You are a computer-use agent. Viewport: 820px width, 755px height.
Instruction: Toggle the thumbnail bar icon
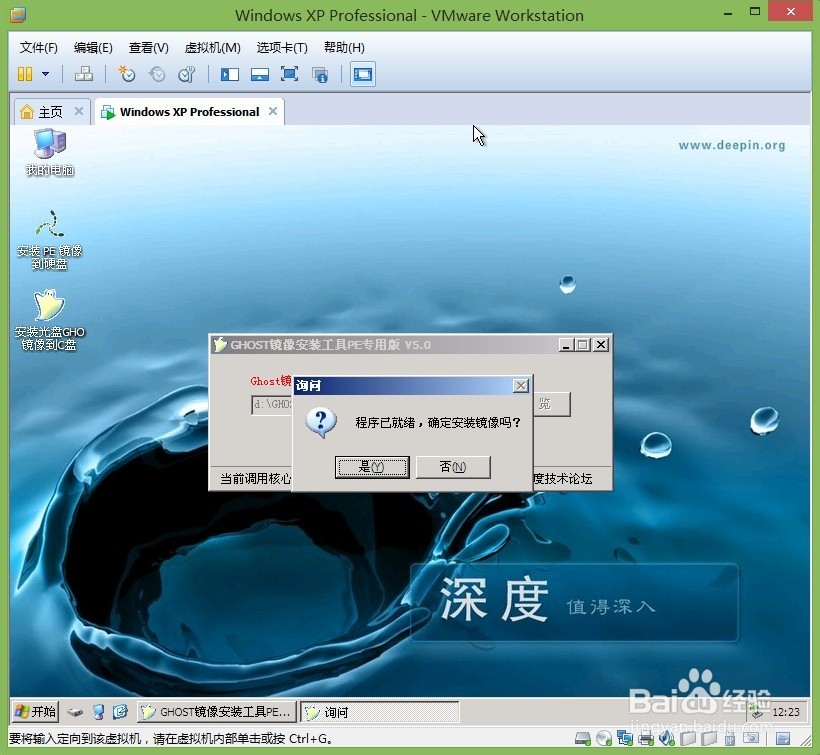pos(259,74)
